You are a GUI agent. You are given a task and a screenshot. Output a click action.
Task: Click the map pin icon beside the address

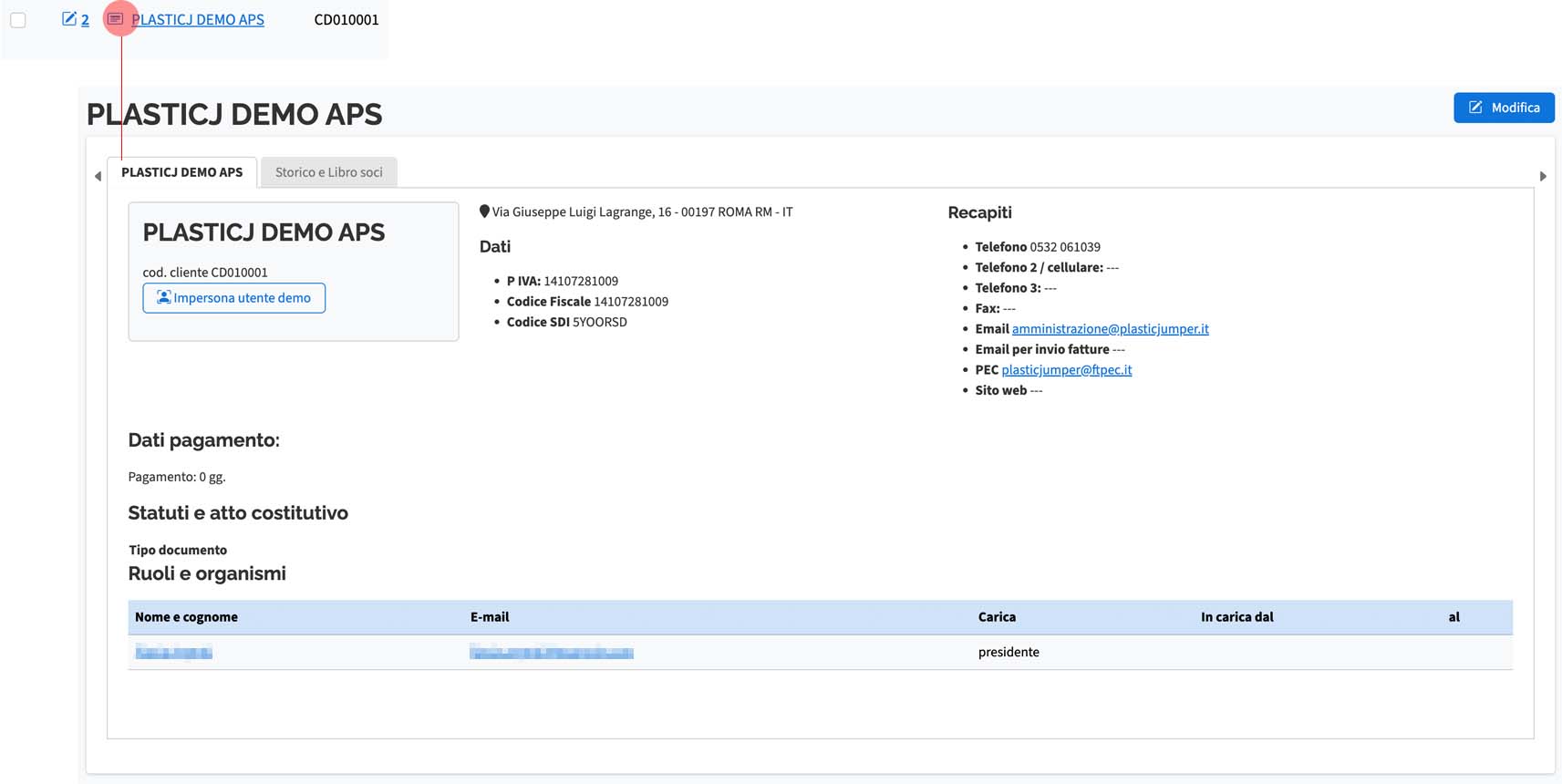click(484, 211)
